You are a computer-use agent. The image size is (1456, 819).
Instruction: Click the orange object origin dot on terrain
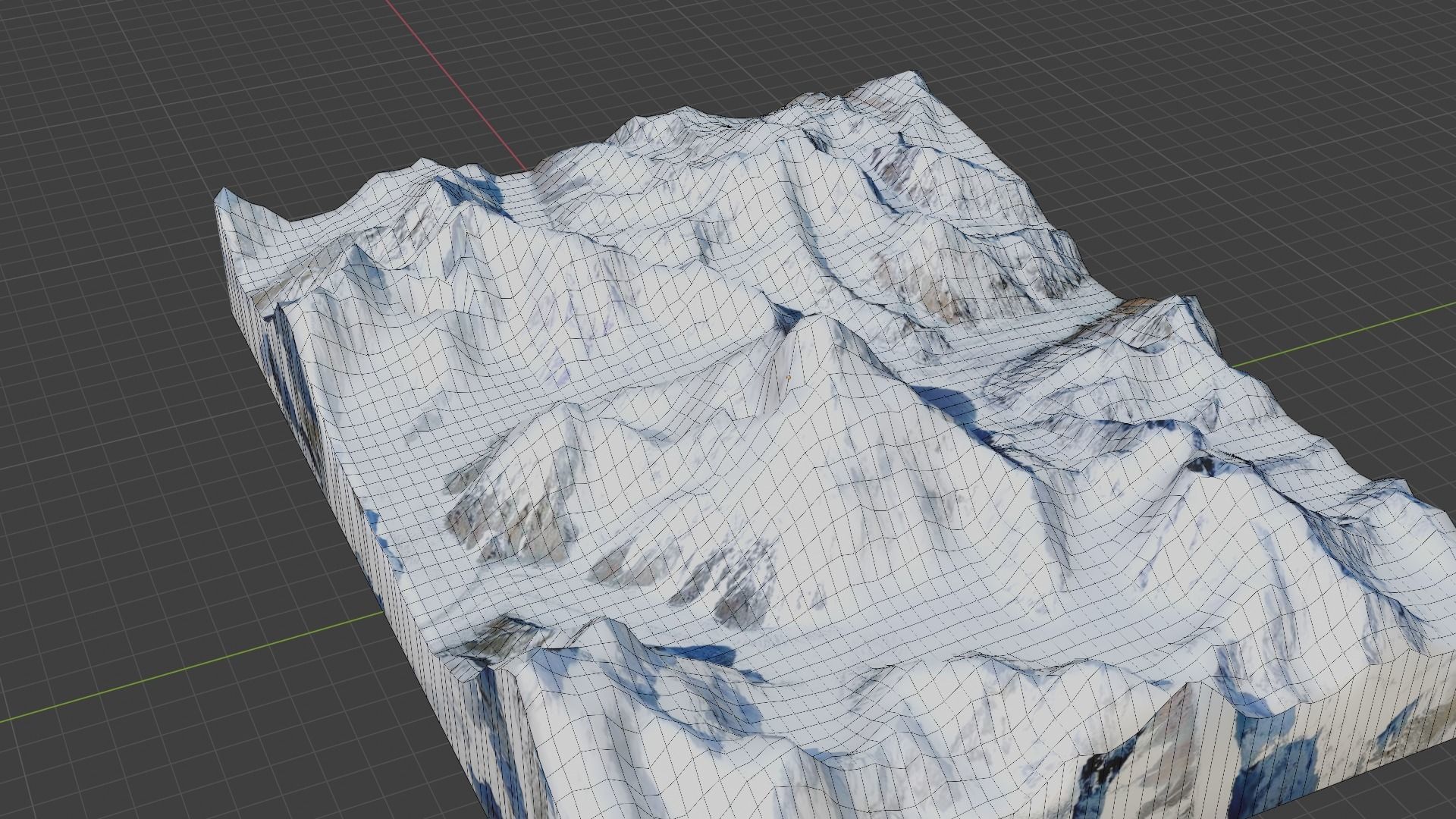point(789,377)
